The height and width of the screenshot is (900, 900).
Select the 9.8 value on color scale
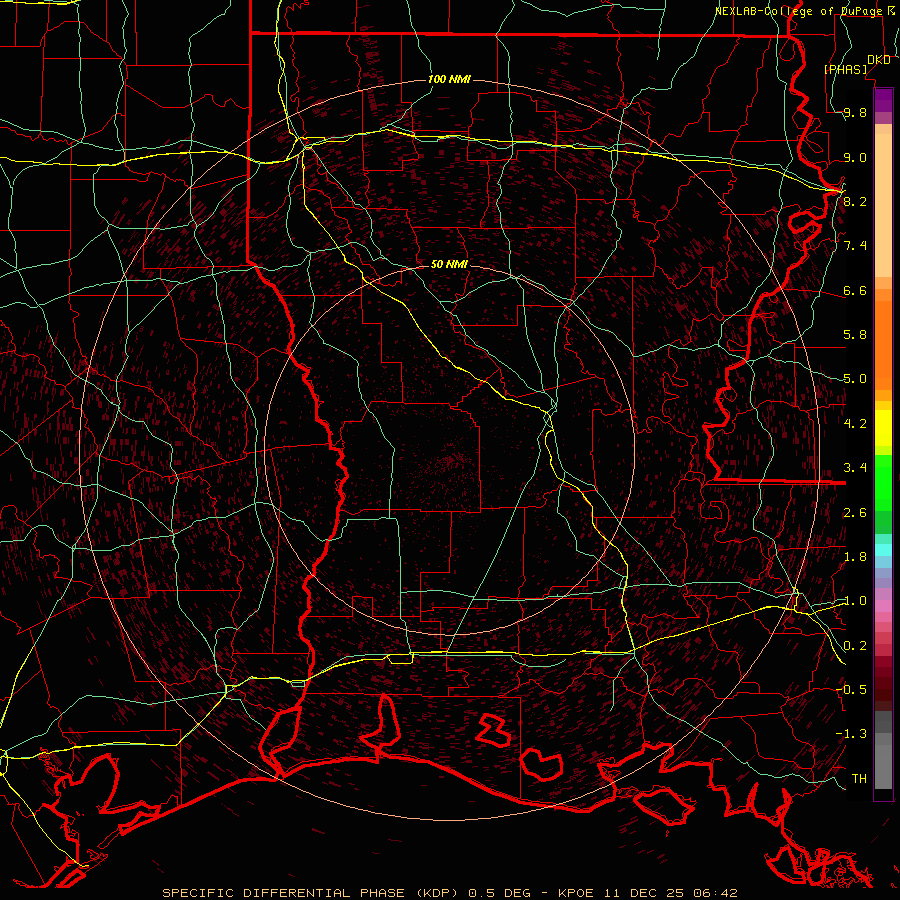855,113
